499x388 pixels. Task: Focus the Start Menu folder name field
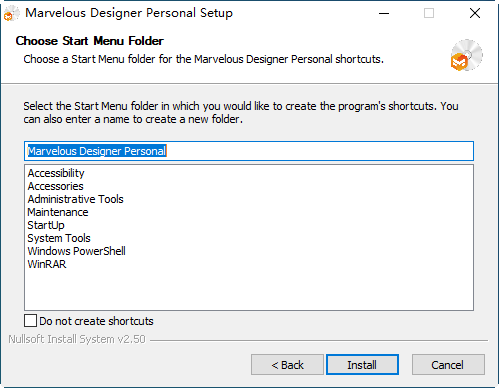pos(249,151)
